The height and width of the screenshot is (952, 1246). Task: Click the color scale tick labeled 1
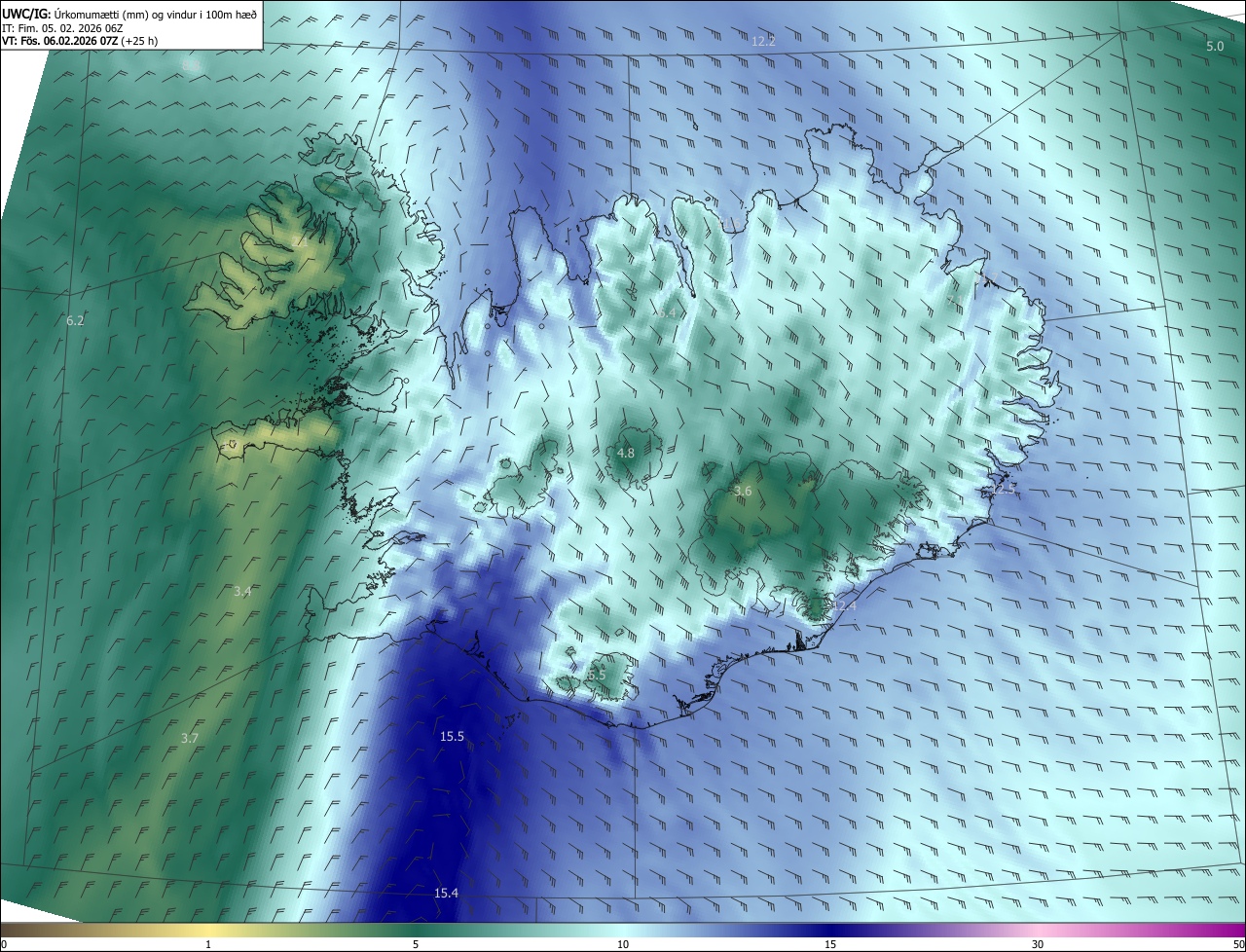[208, 945]
